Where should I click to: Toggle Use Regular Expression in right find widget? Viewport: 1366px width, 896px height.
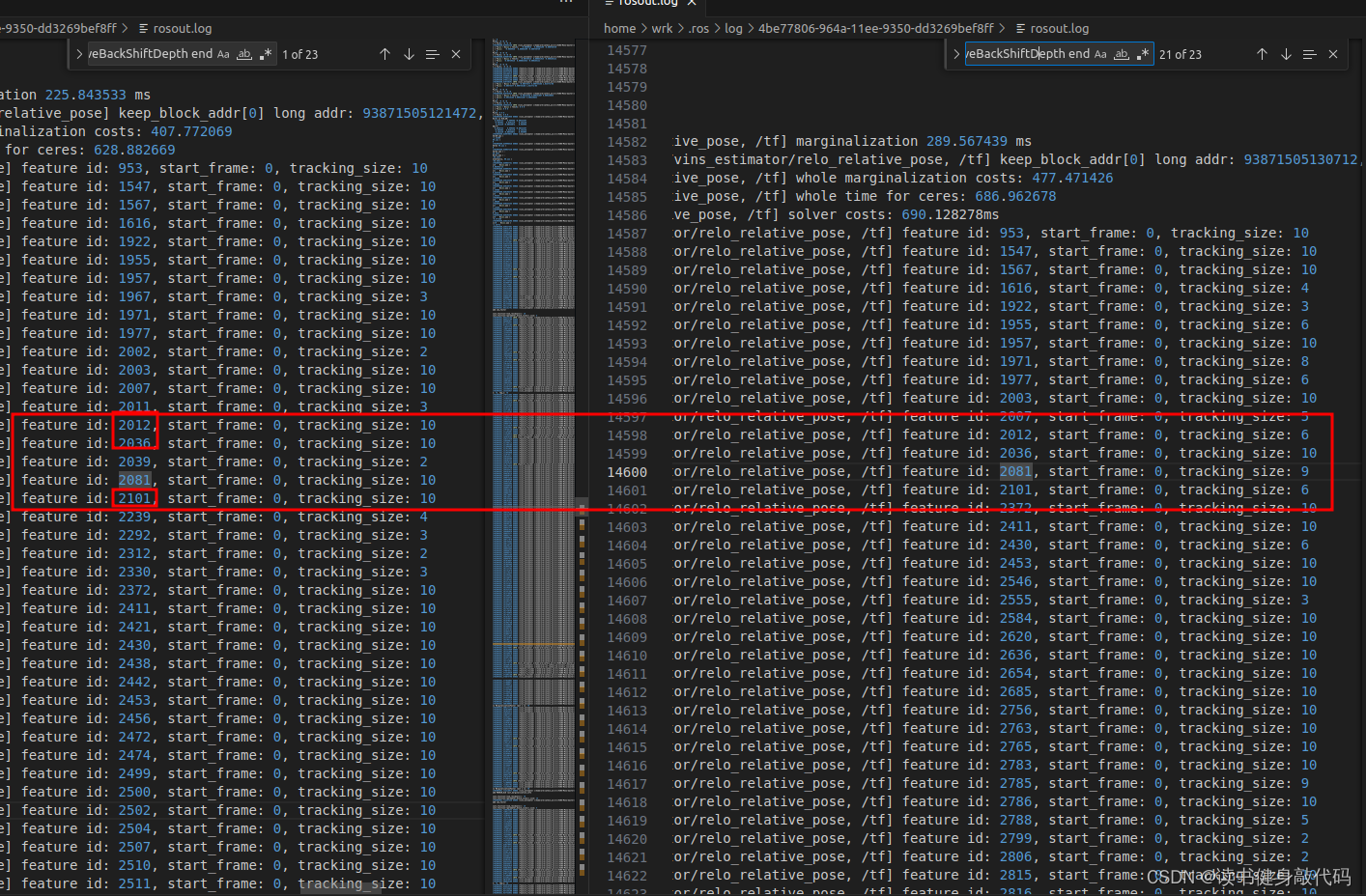pos(1143,54)
